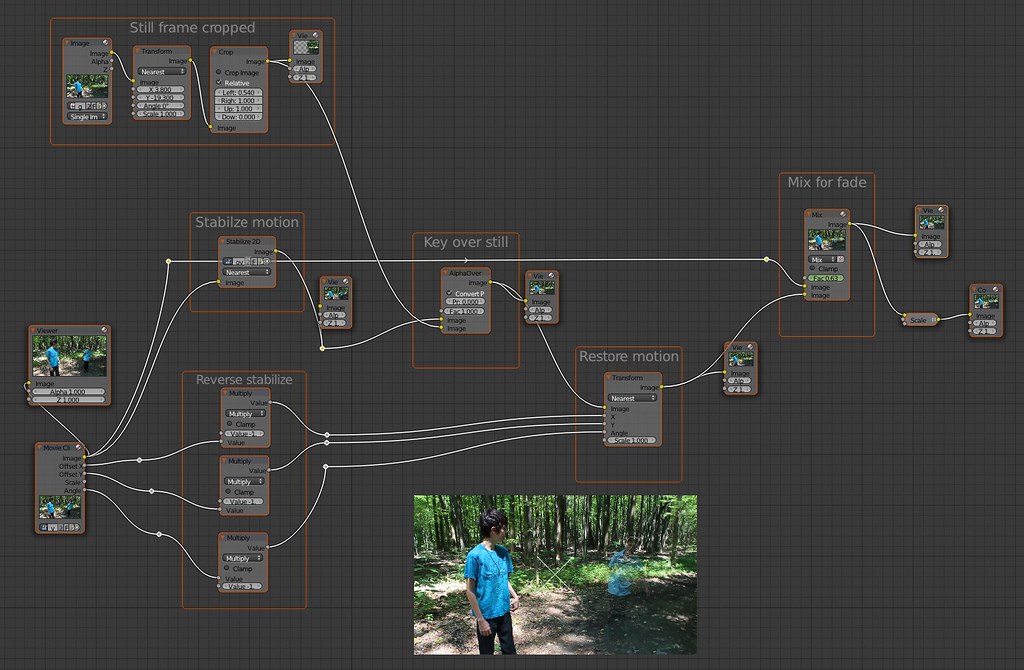Click the Y -19.300 field in Transform node
This screenshot has height=670, width=1024.
click(161, 97)
